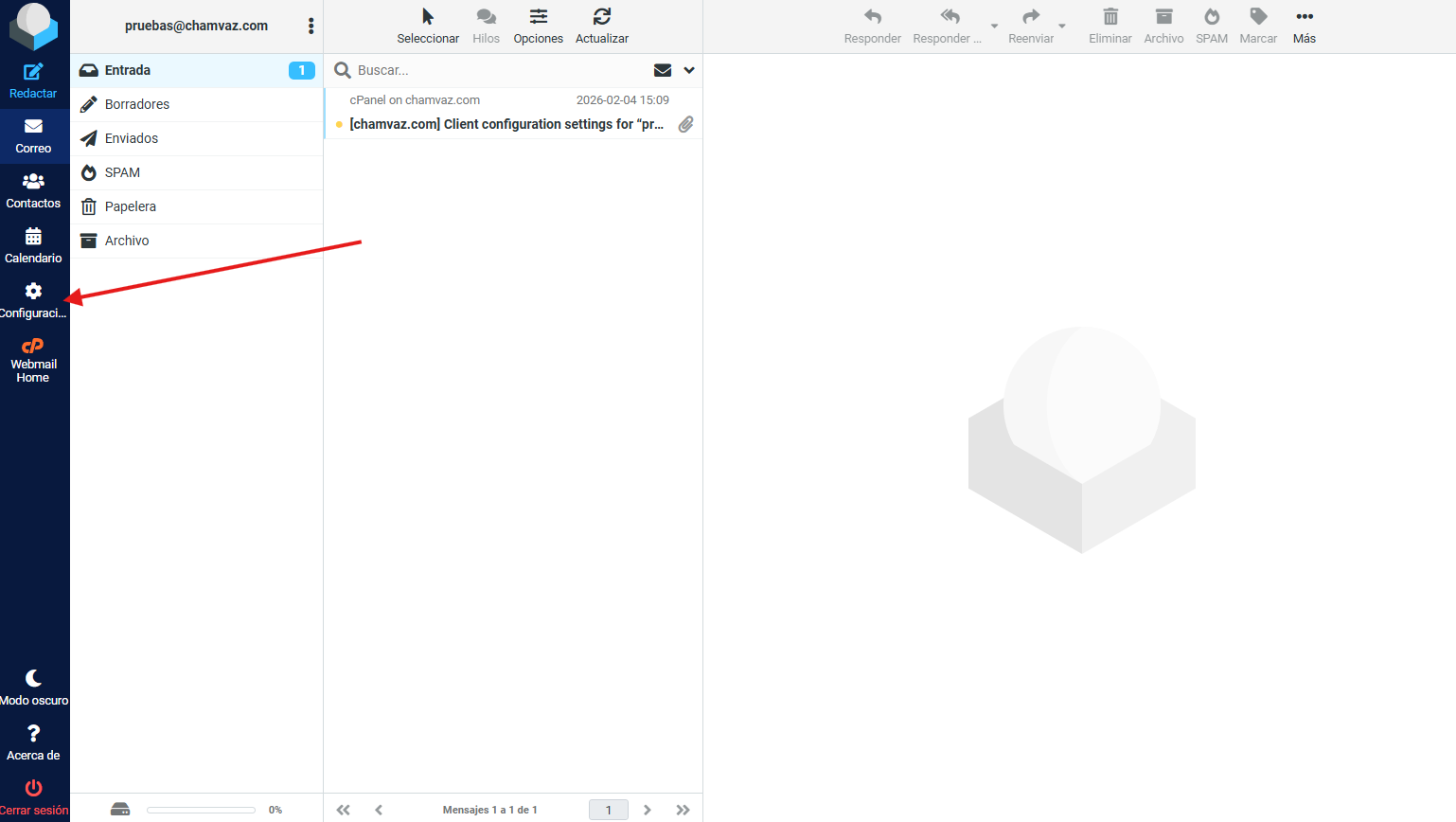The image size is (1456, 822).
Task: Open Configuración gear settings
Action: point(33,292)
